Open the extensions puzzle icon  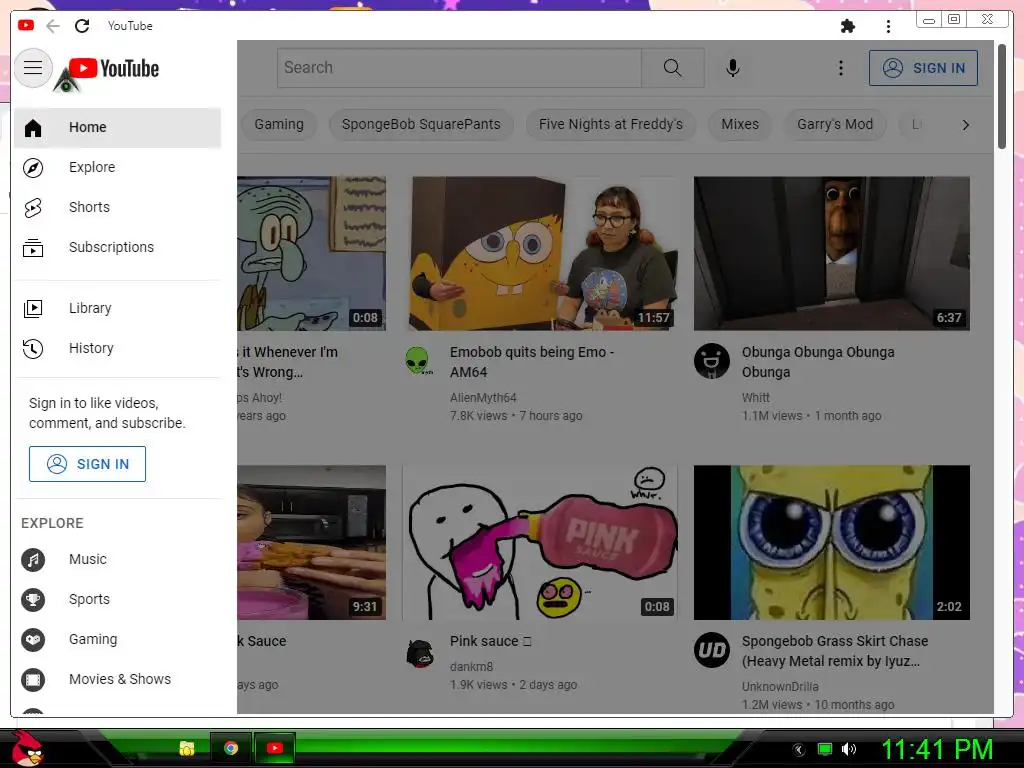pos(848,26)
